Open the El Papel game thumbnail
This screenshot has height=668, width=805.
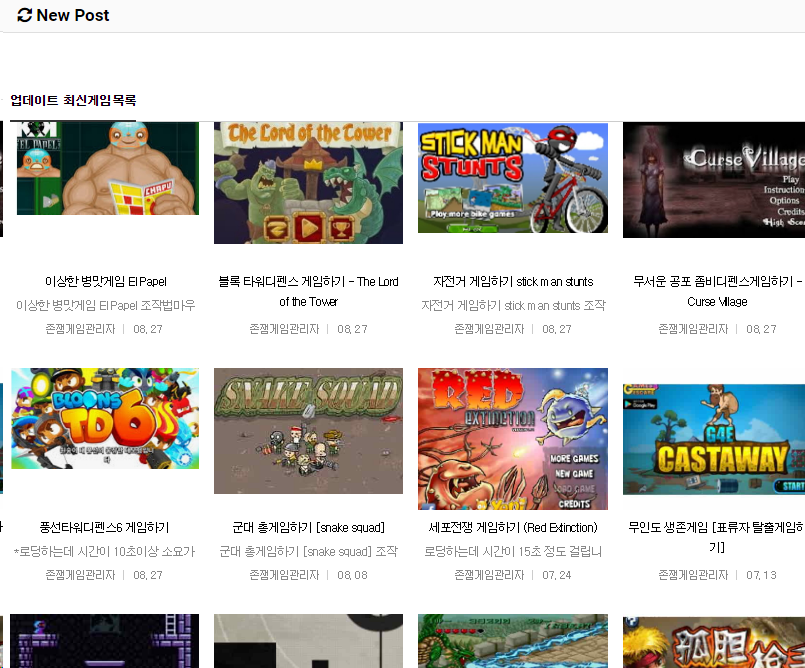pos(107,168)
